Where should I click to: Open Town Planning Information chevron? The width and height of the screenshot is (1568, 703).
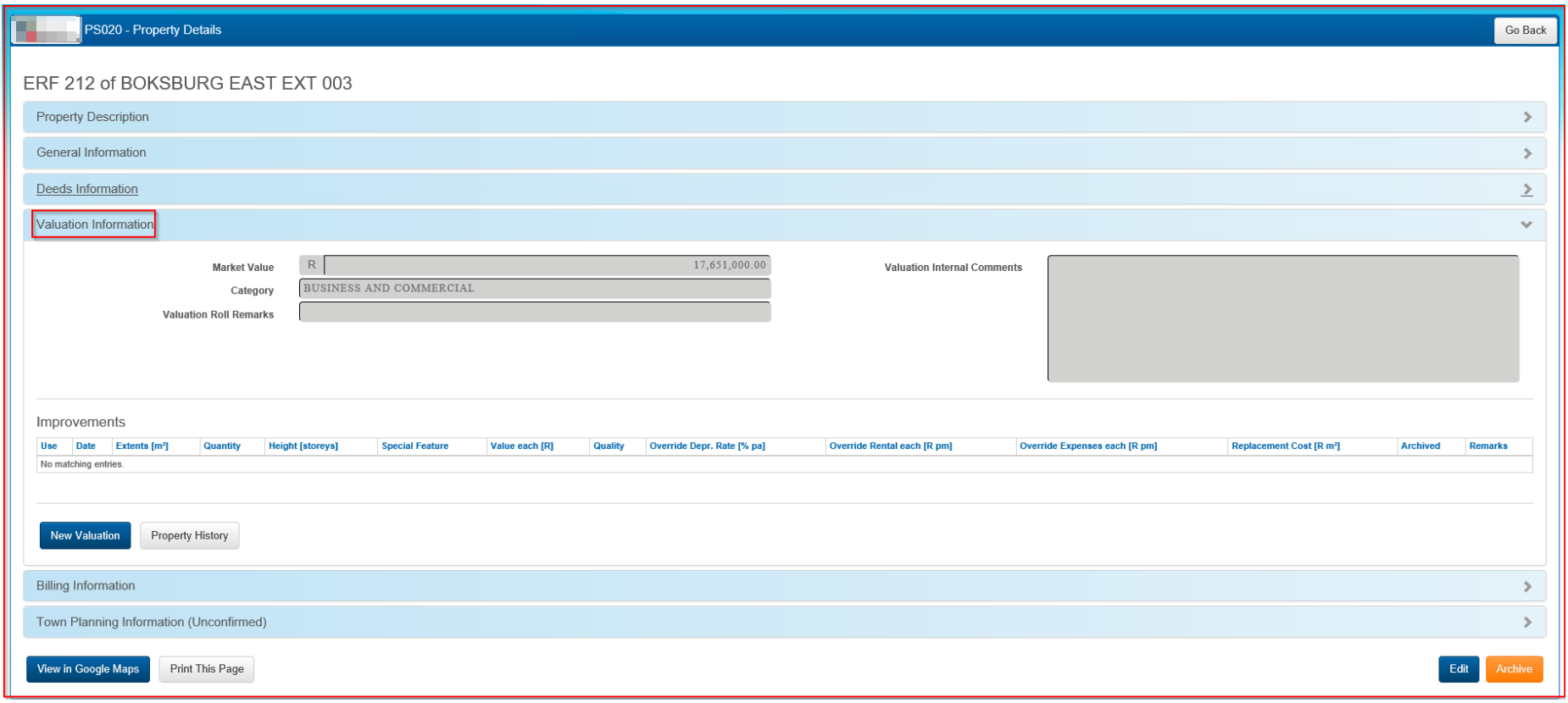[1526, 623]
